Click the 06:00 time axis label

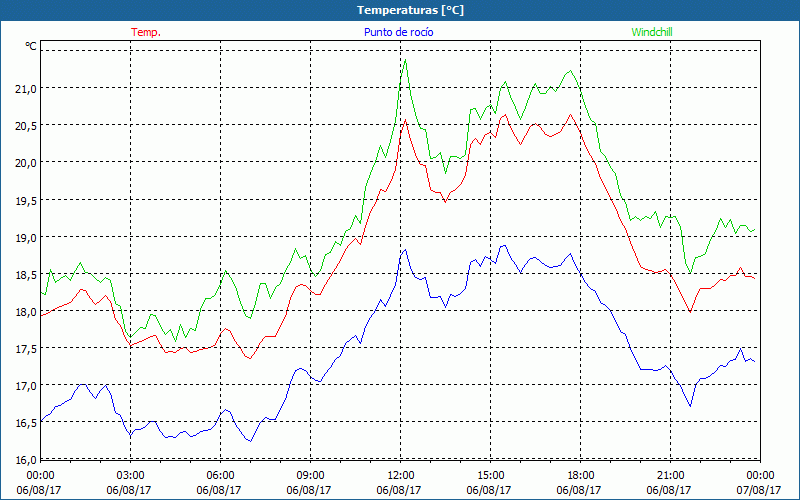tap(220, 475)
